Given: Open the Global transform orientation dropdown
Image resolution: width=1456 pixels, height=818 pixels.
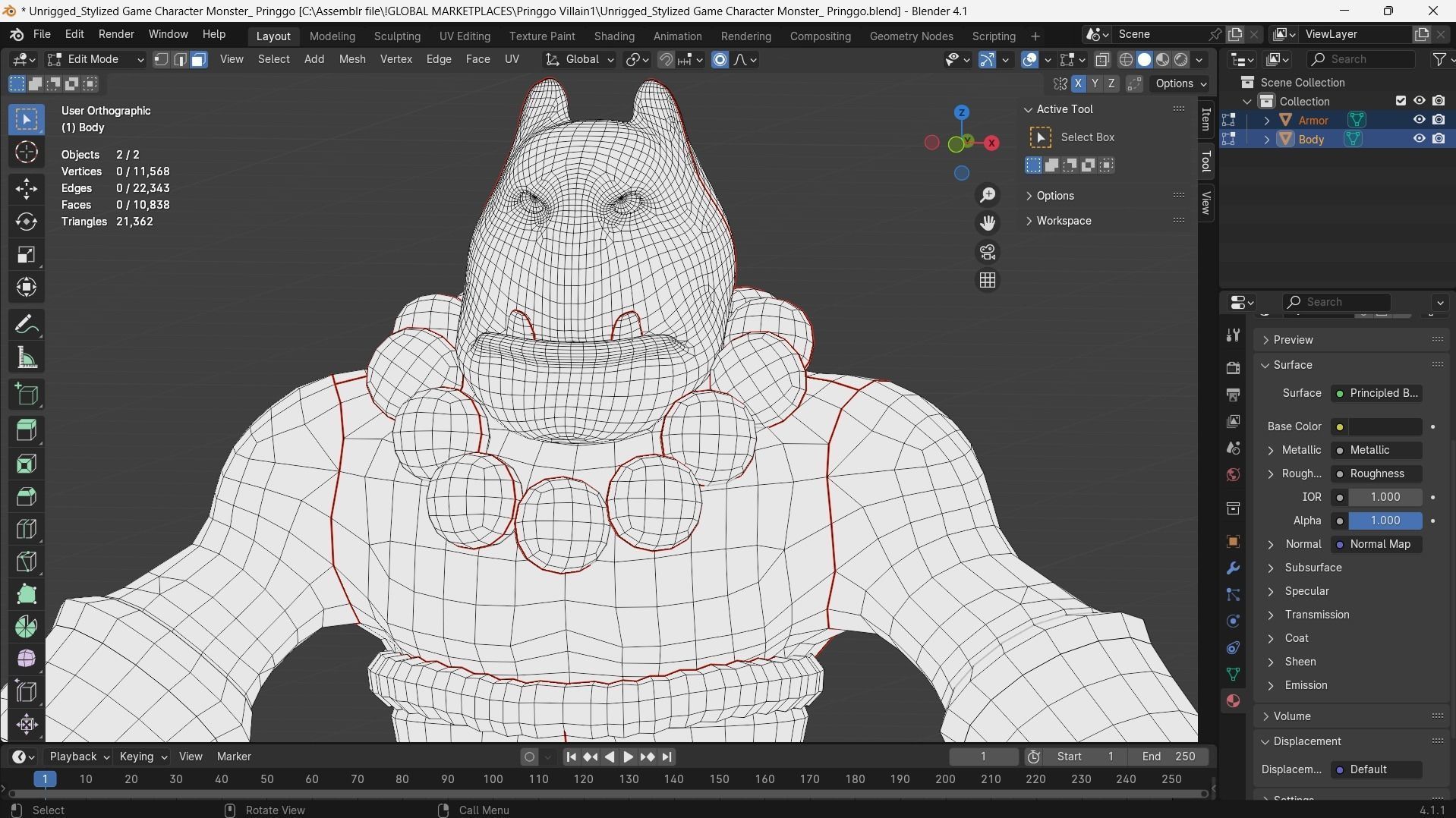Looking at the screenshot, I should point(580,60).
